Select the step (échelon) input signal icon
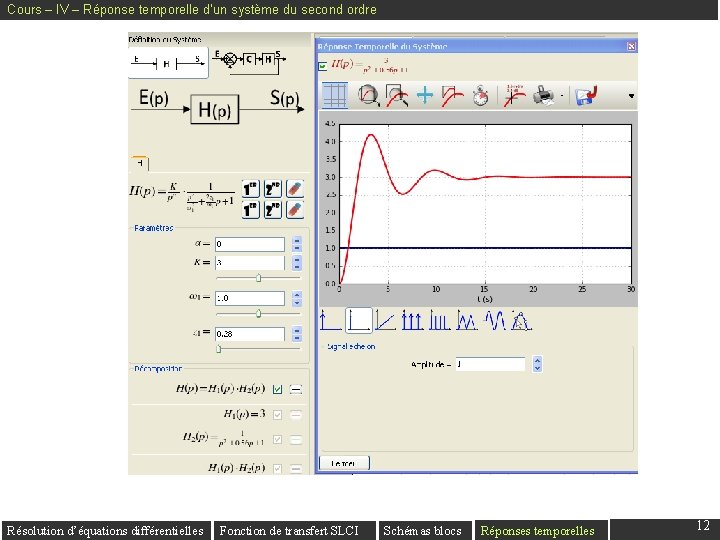Screen dimensions: 720x540 (x=359, y=320)
